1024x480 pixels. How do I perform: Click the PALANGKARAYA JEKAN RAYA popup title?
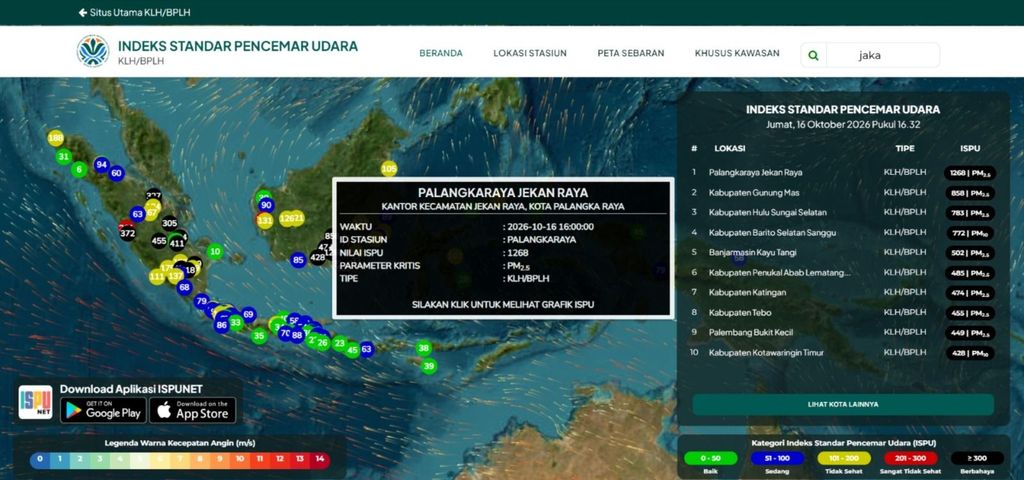click(x=503, y=193)
